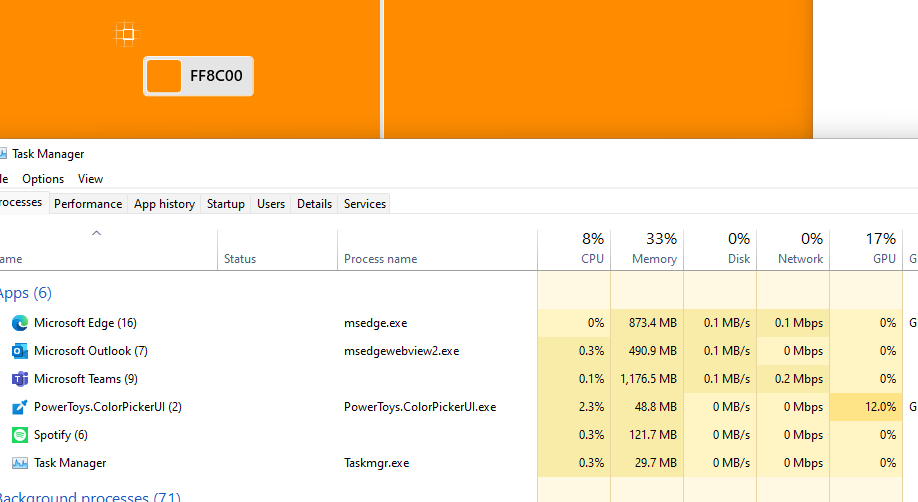918x502 pixels.
Task: Click the 1,176.5 MB memory cell
Action: [x=647, y=379]
